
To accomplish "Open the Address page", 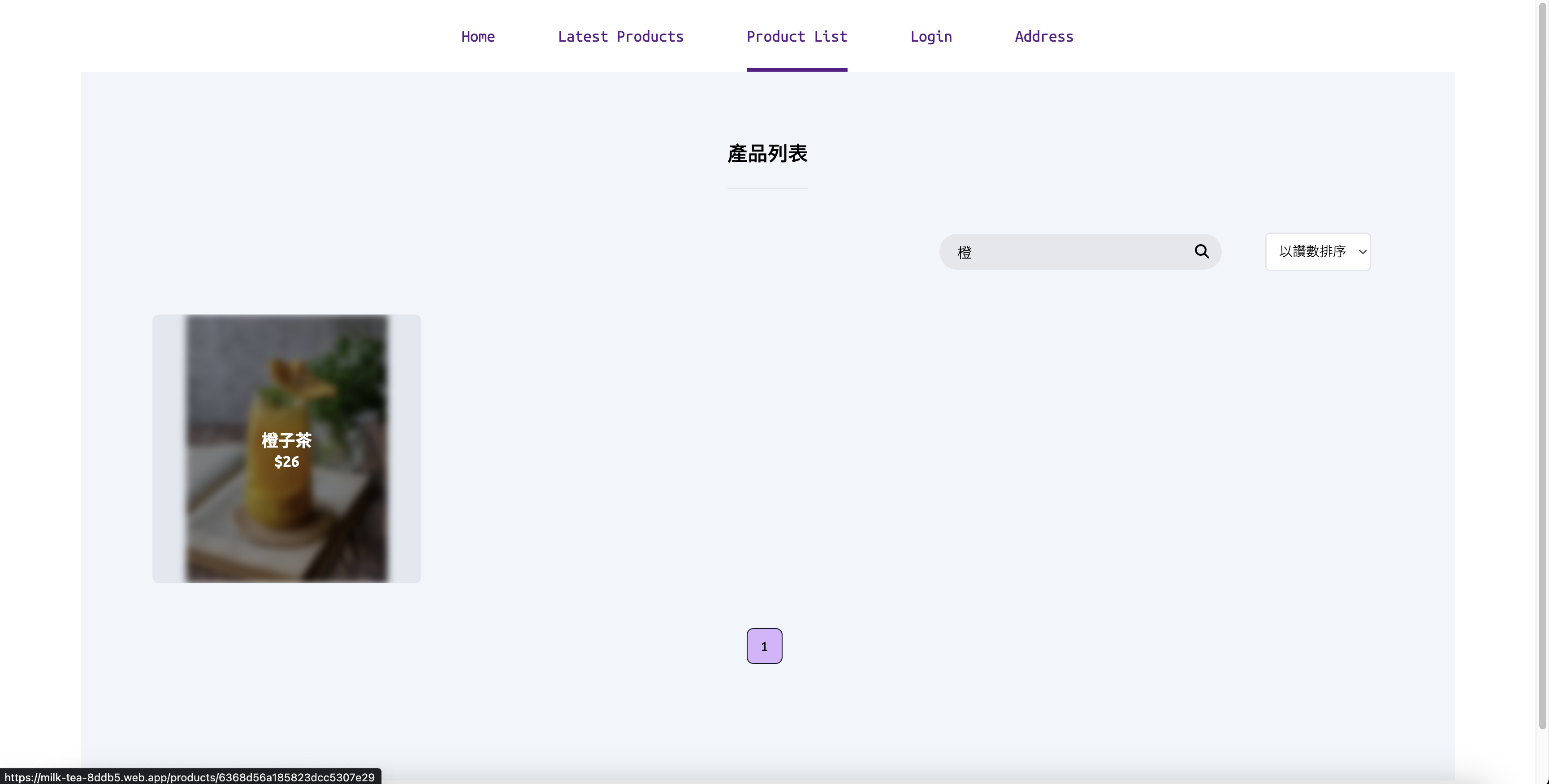I will tap(1043, 36).
